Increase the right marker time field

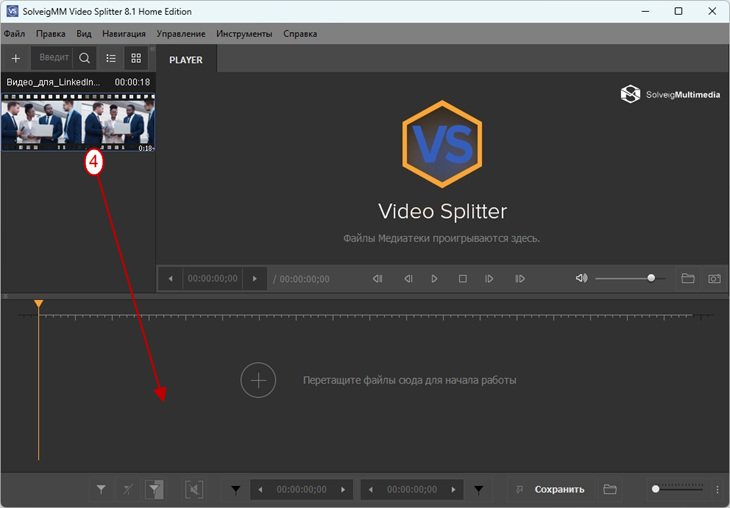(x=453, y=489)
